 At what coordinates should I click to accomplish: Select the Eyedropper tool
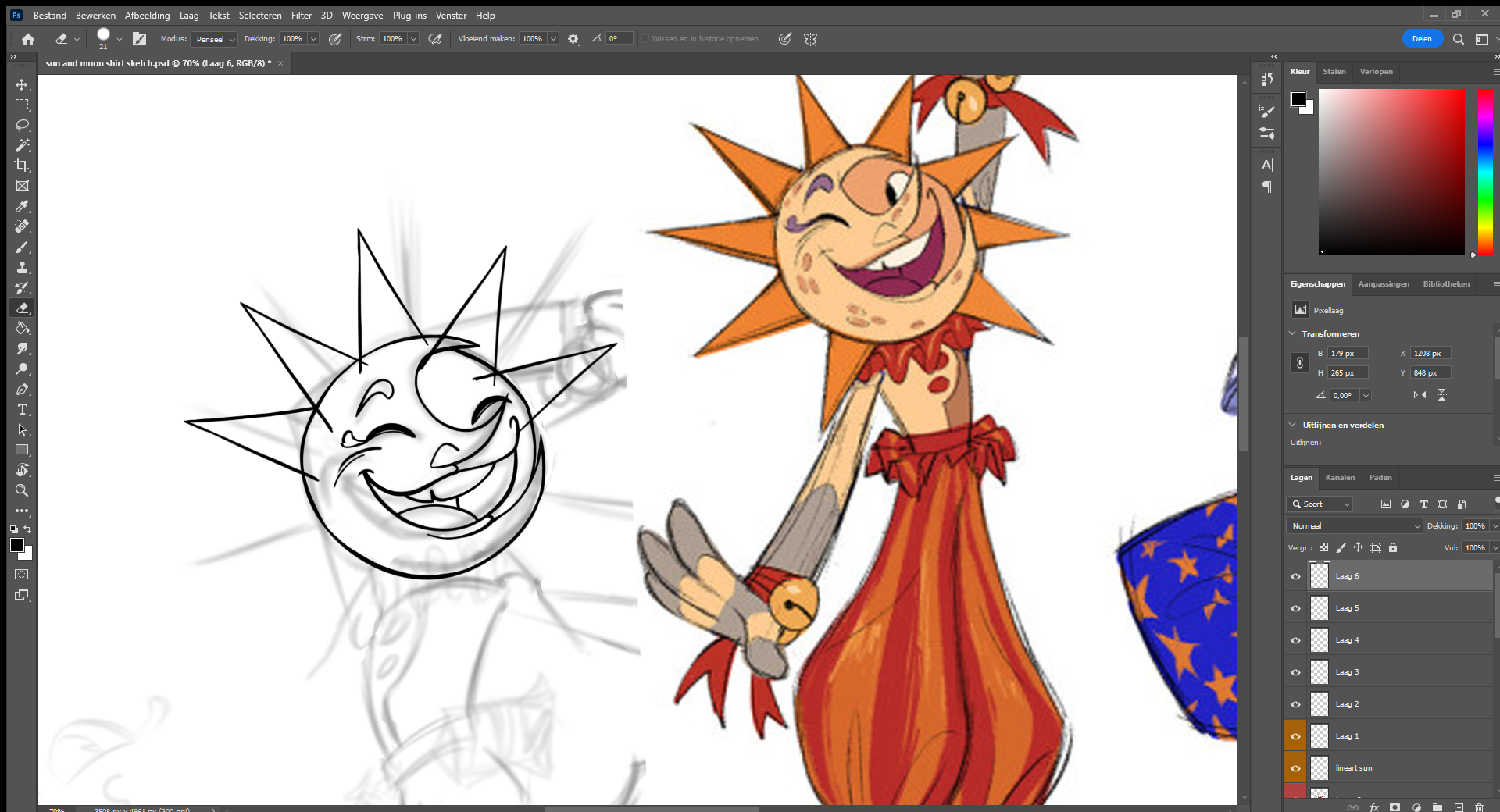[x=22, y=206]
